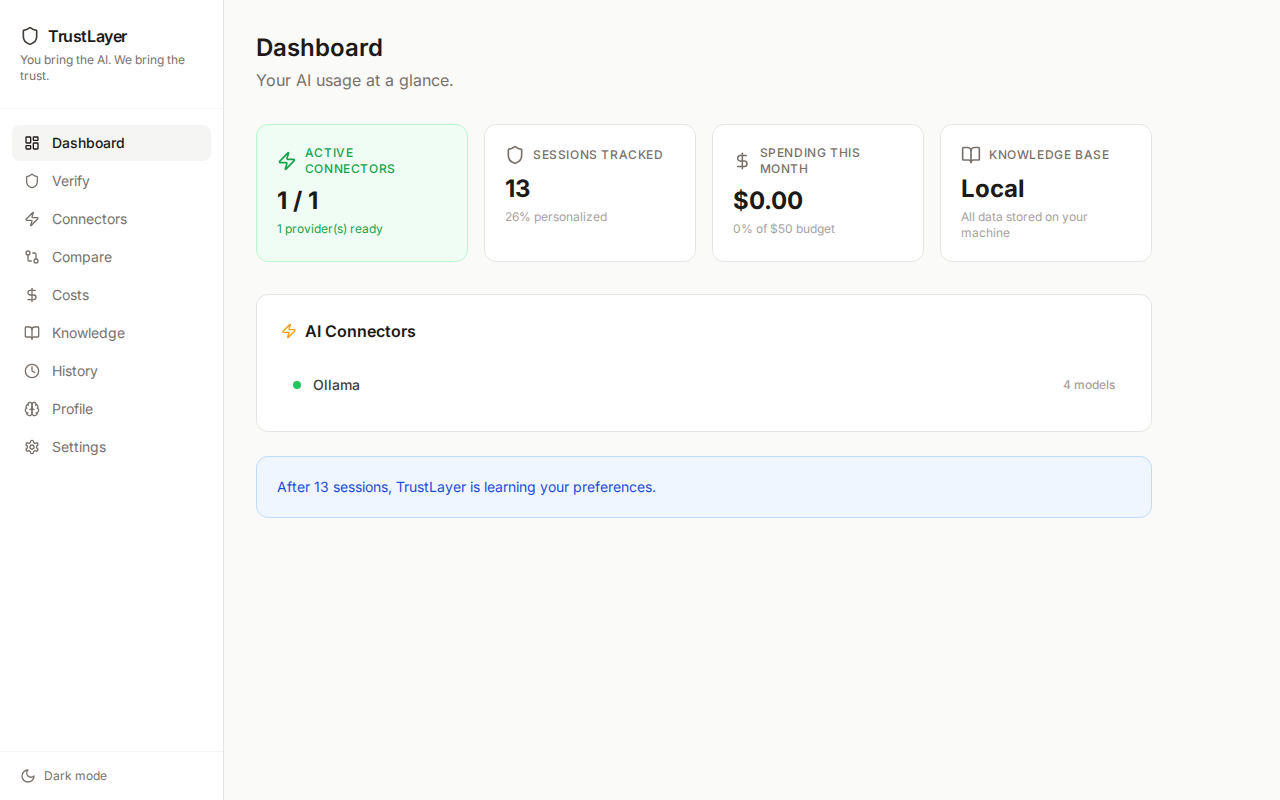Select the Connectors lightning bolt icon
Screen dimensions: 1280x800
[31, 219]
